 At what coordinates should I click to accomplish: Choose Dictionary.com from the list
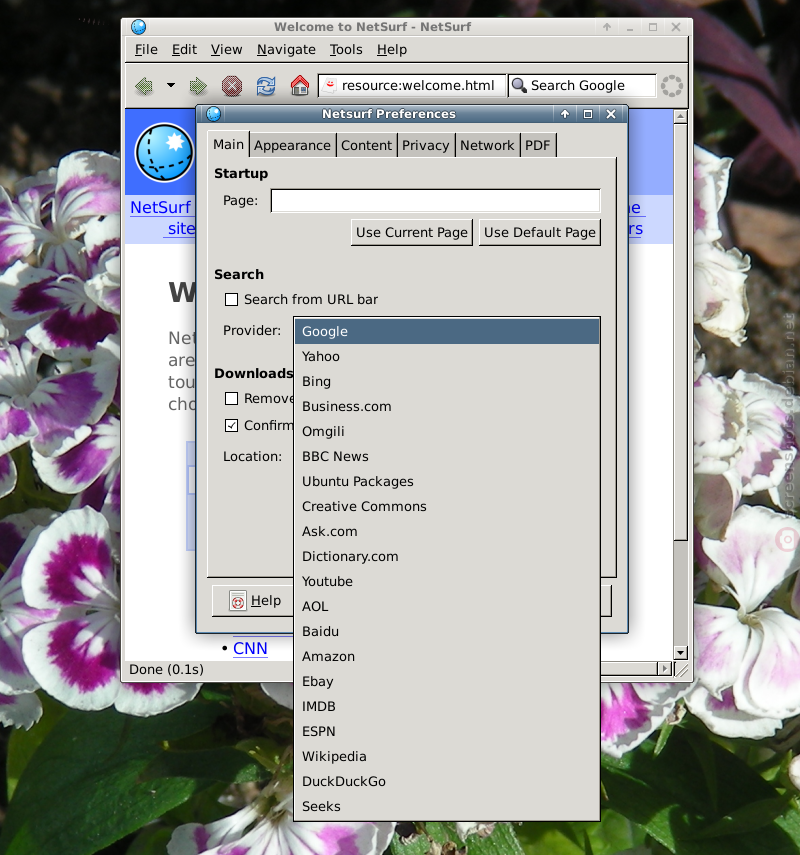pos(447,557)
